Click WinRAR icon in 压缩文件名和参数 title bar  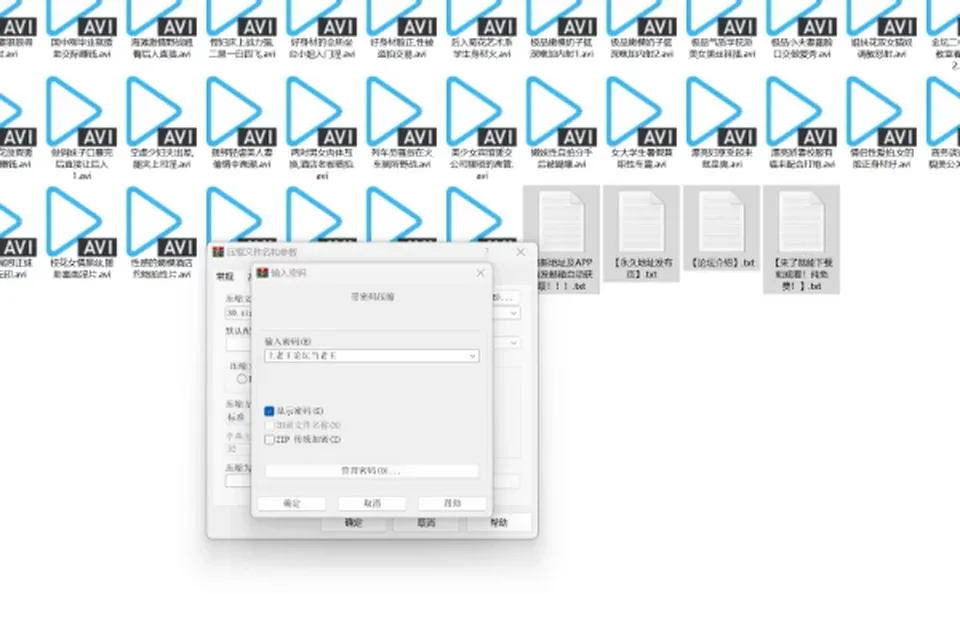point(218,252)
